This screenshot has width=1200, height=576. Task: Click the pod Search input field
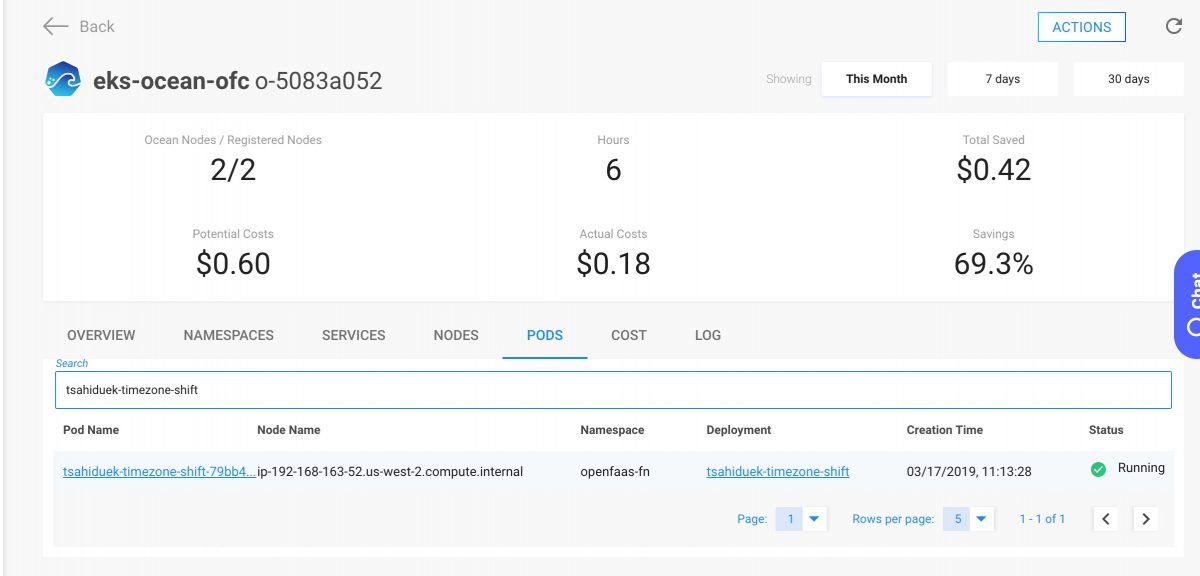612,390
